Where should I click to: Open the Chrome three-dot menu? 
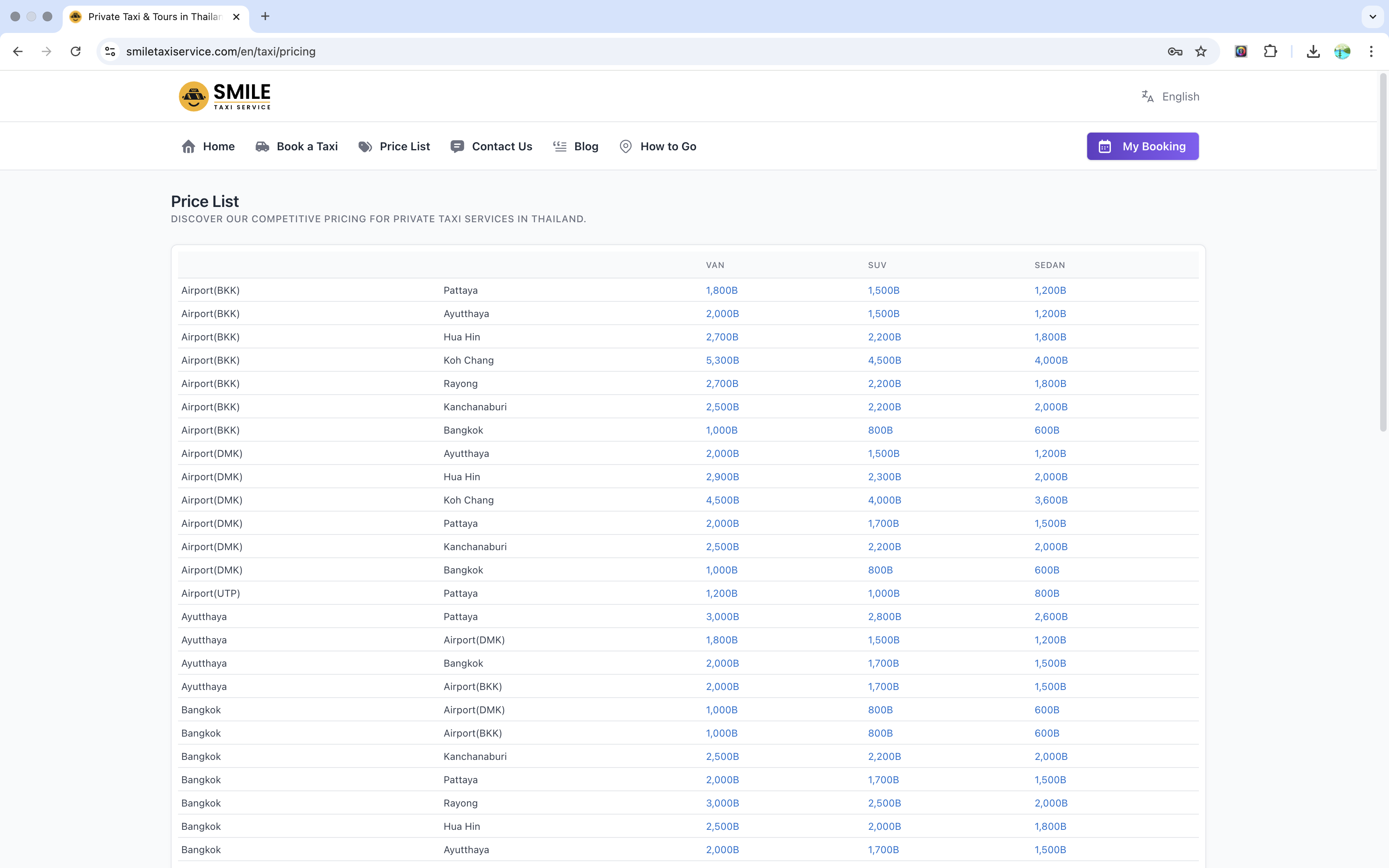coord(1371,52)
